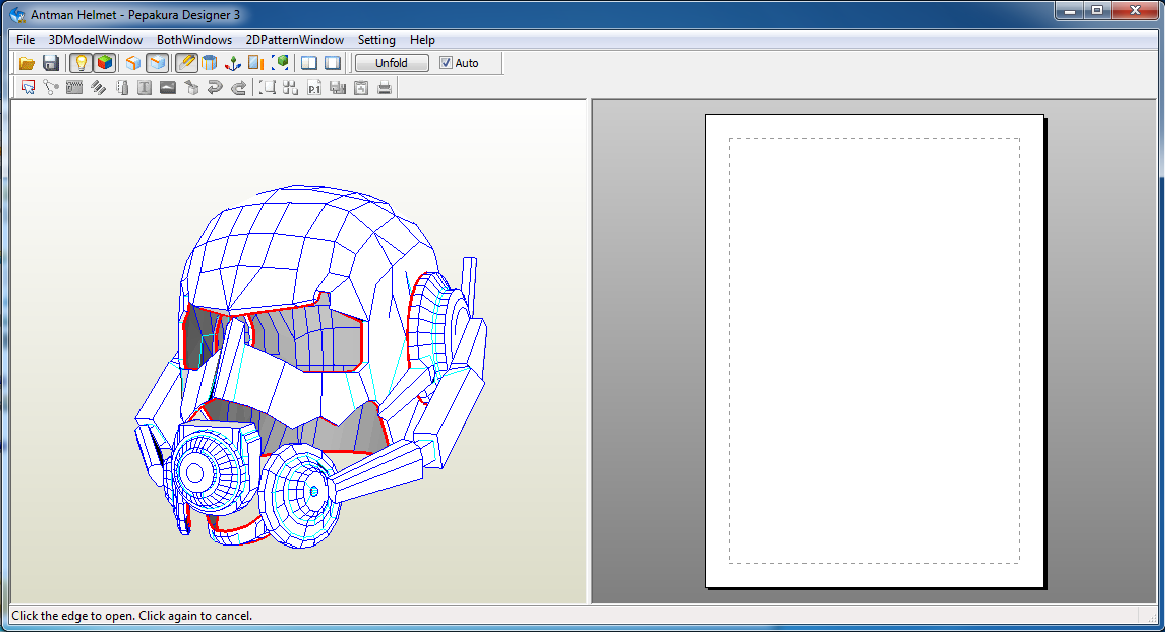Click the blue sheet with orange bar icon
Screen dimensions: 1165x632
256,63
